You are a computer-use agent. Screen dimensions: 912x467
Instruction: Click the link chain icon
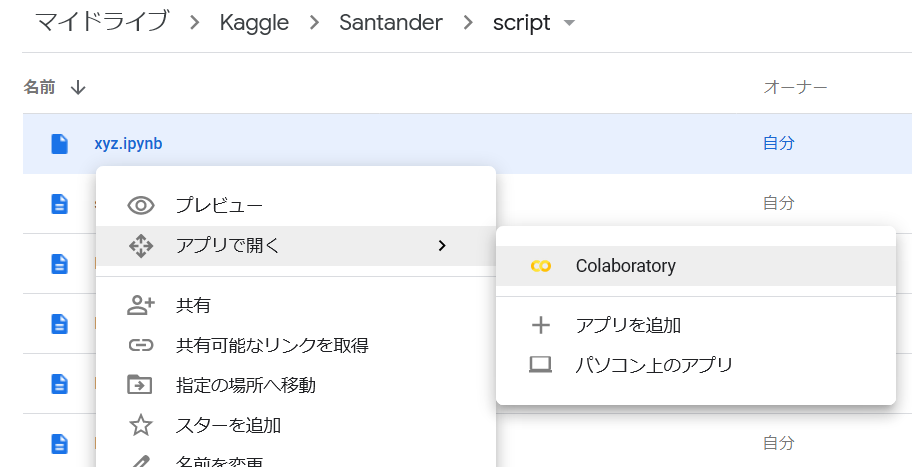point(141,345)
